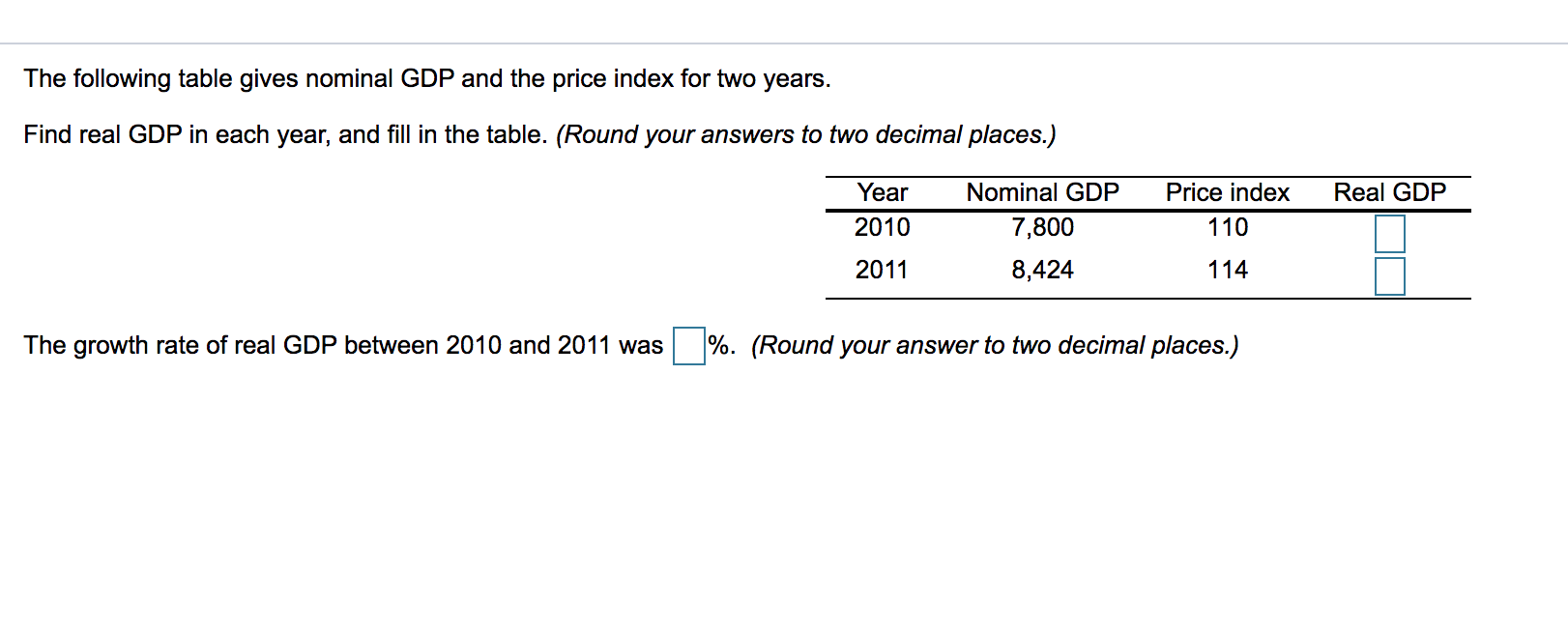Screen dimensions: 1568x634
Task: Select the table instruction sentence
Action: (280, 134)
